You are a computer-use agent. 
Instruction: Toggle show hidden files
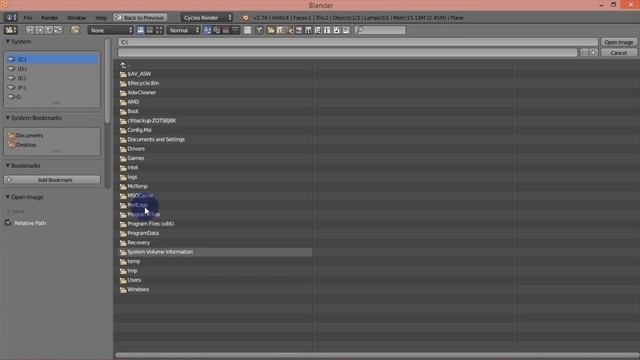pyautogui.click(x=248, y=30)
